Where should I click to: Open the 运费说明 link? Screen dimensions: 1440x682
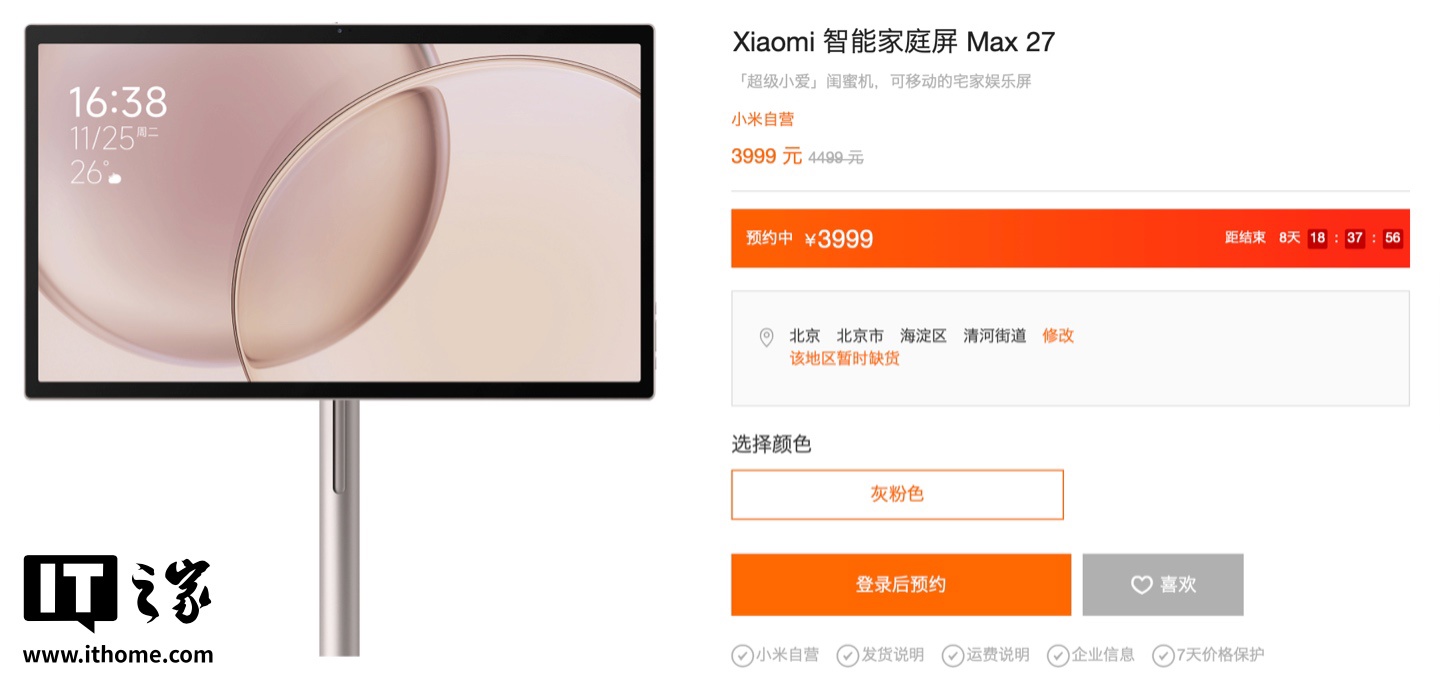pos(998,655)
